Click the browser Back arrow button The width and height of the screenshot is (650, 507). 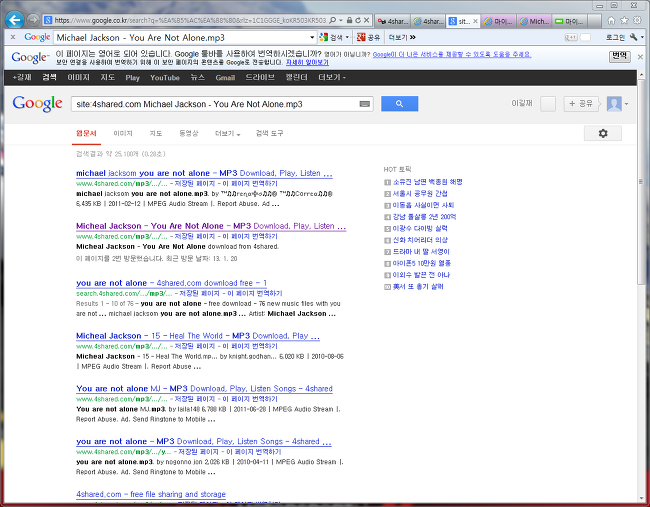tap(15, 19)
